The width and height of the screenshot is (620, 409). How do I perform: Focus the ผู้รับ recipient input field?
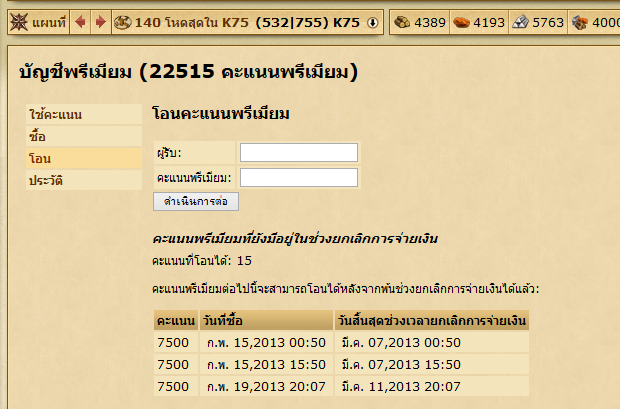[x=299, y=153]
